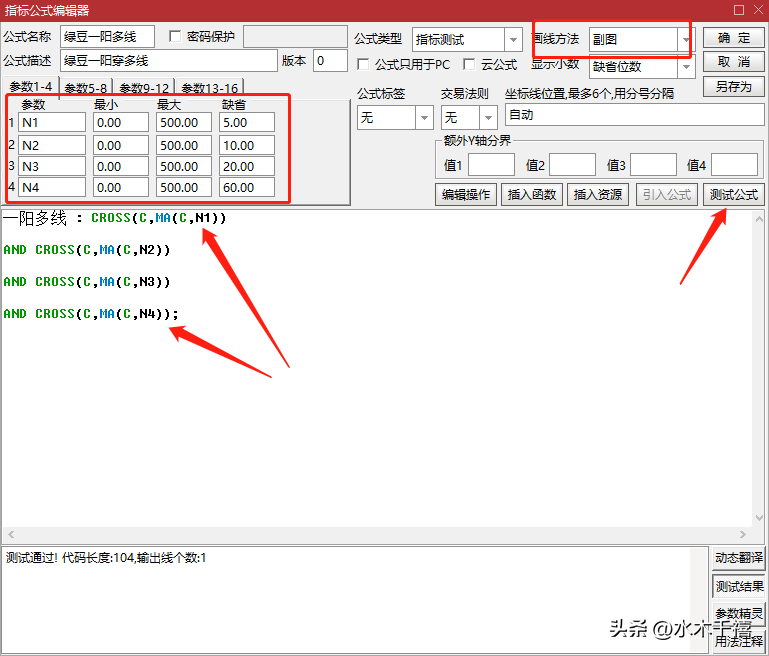
Task: Click the 一阳多线 output name in code
Action: click(x=34, y=218)
